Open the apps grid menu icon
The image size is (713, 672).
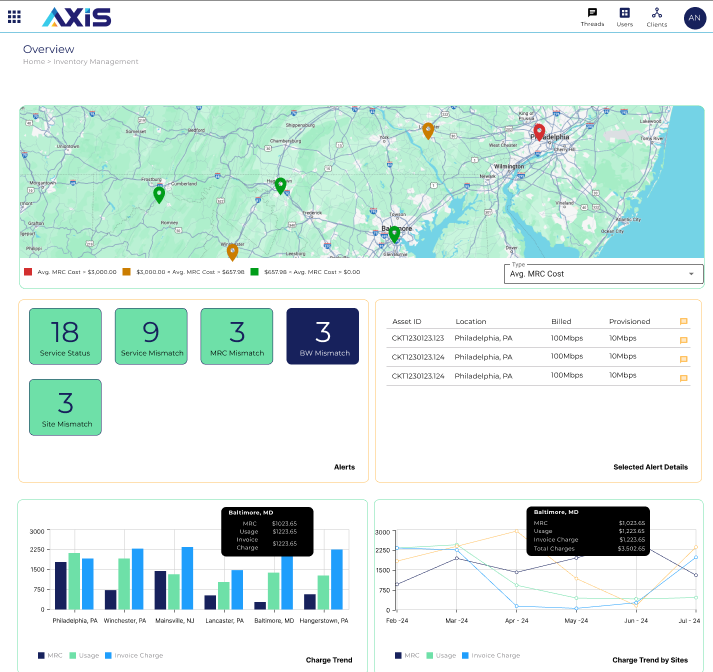coord(15,17)
